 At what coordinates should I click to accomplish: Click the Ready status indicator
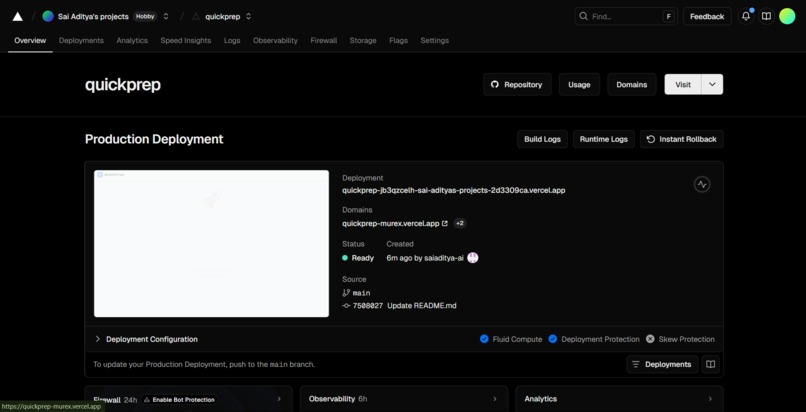click(x=358, y=258)
